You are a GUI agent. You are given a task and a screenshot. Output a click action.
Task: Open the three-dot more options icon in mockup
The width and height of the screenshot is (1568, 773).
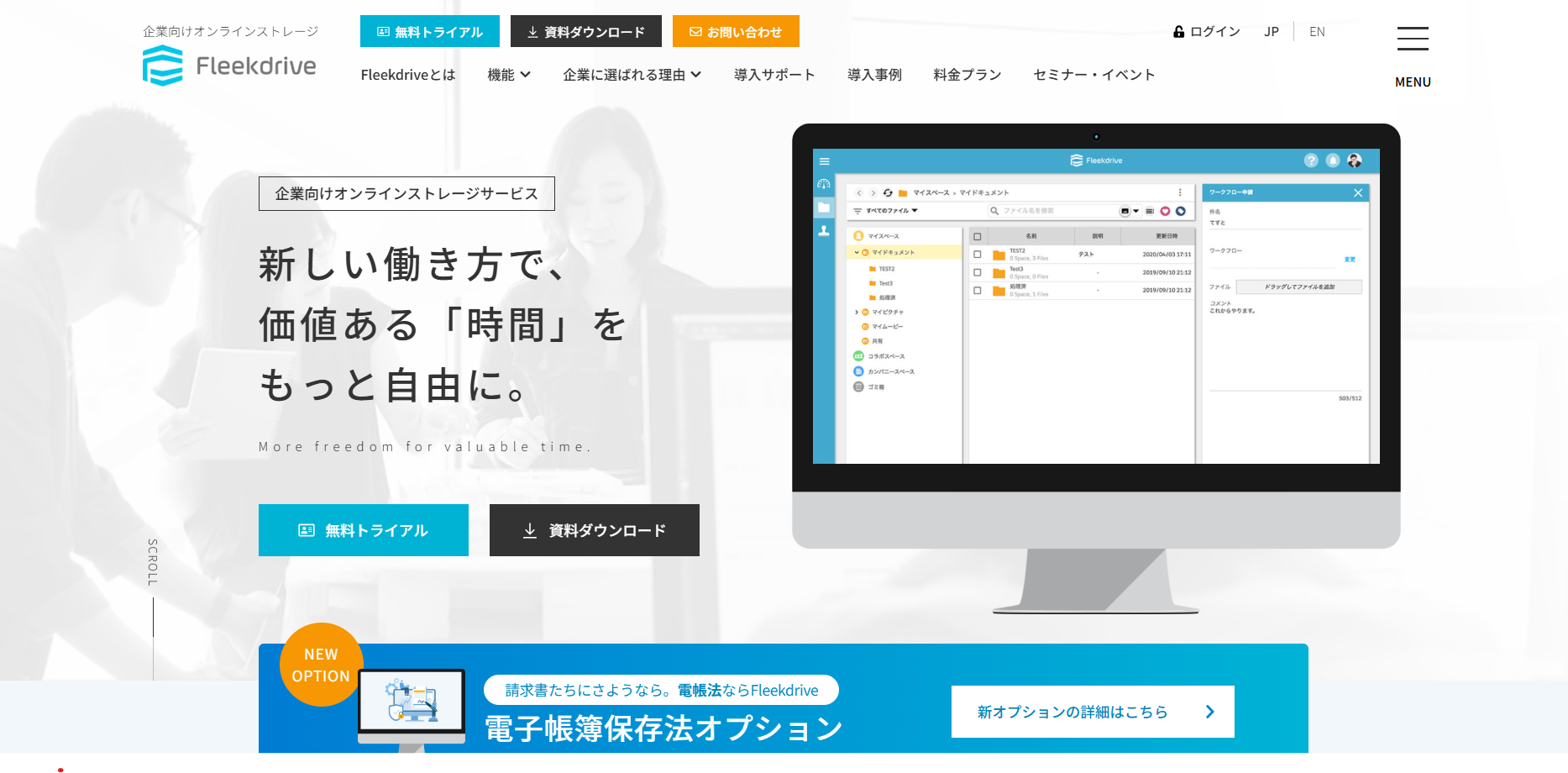[1179, 192]
